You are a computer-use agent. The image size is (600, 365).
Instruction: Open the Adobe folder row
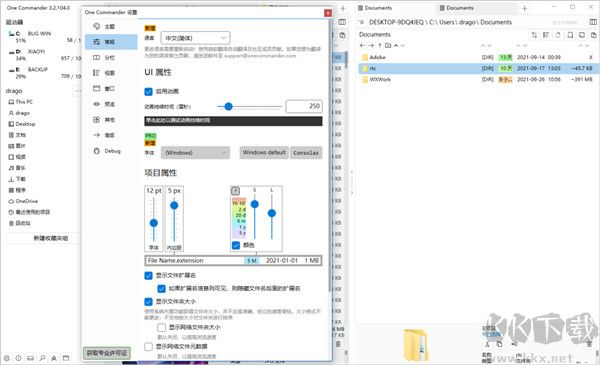[477, 57]
